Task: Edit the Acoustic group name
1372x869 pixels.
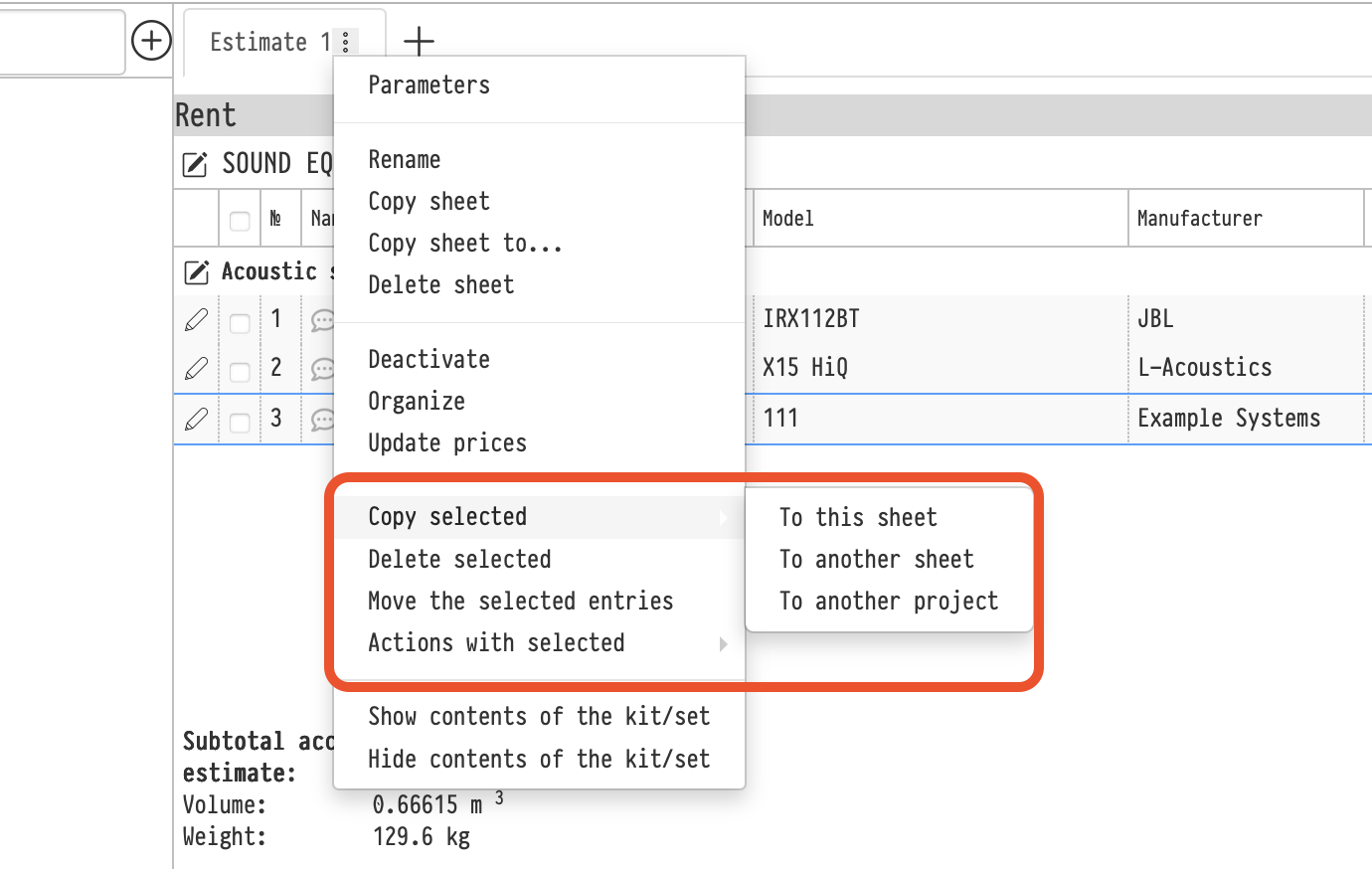Action: point(197,271)
